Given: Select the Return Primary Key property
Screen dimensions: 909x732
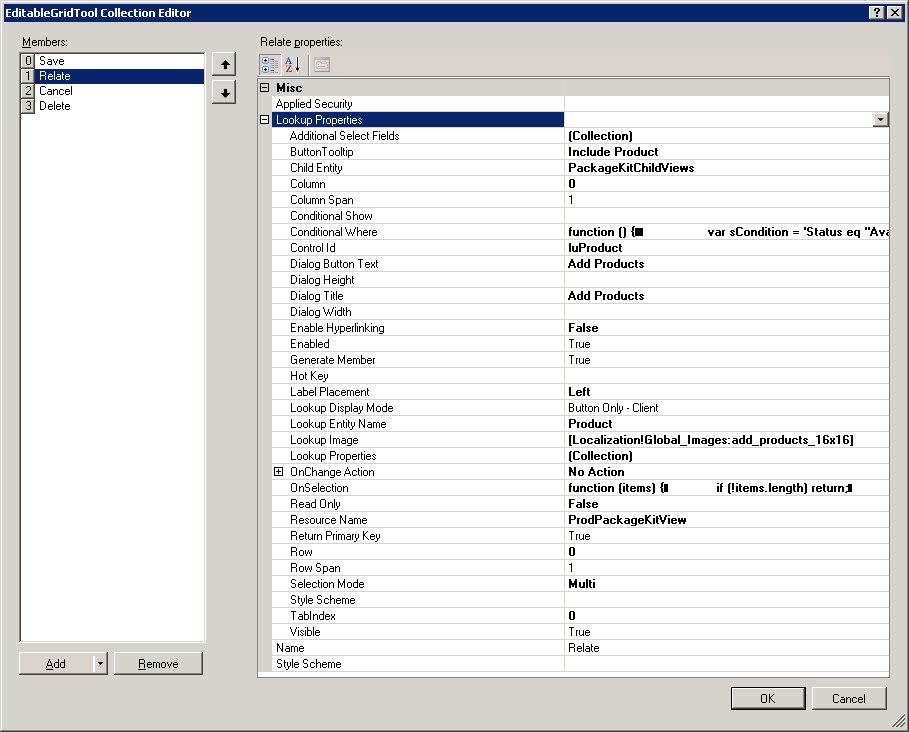Looking at the screenshot, I should pos(335,536).
